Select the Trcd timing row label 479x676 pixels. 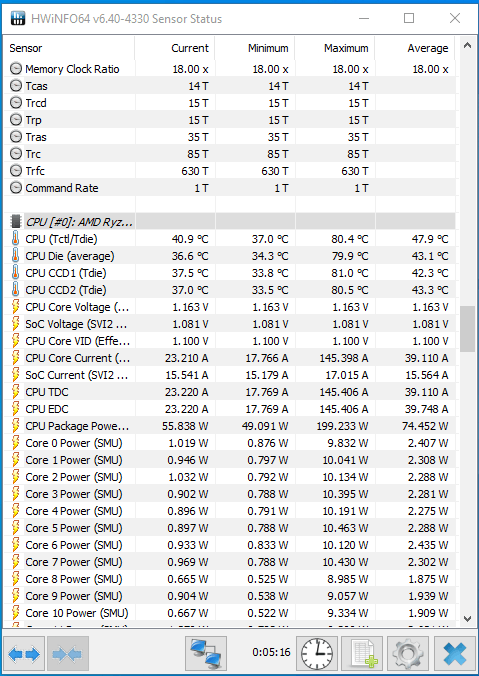click(x=36, y=103)
